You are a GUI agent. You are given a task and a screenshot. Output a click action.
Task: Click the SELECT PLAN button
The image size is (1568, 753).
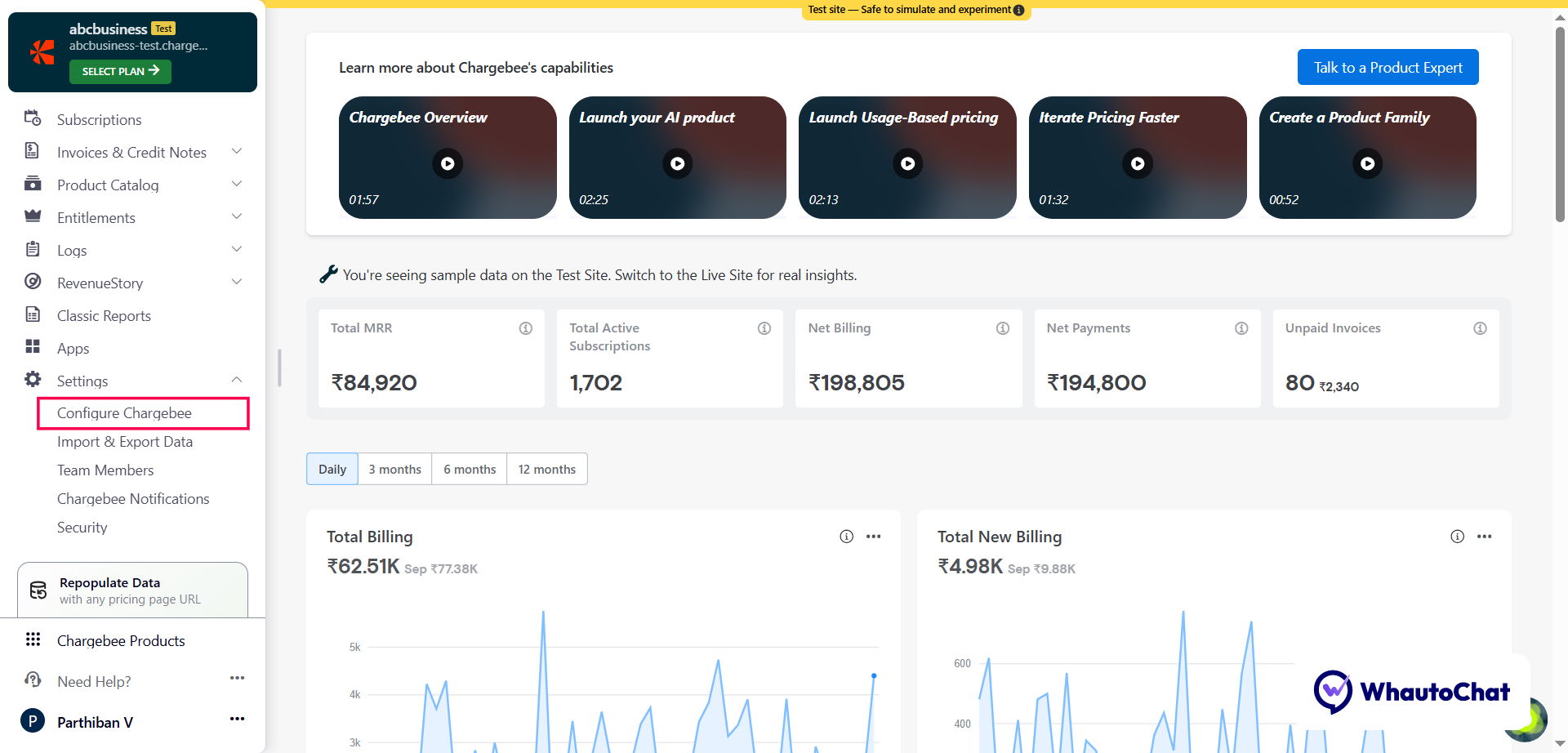point(119,71)
